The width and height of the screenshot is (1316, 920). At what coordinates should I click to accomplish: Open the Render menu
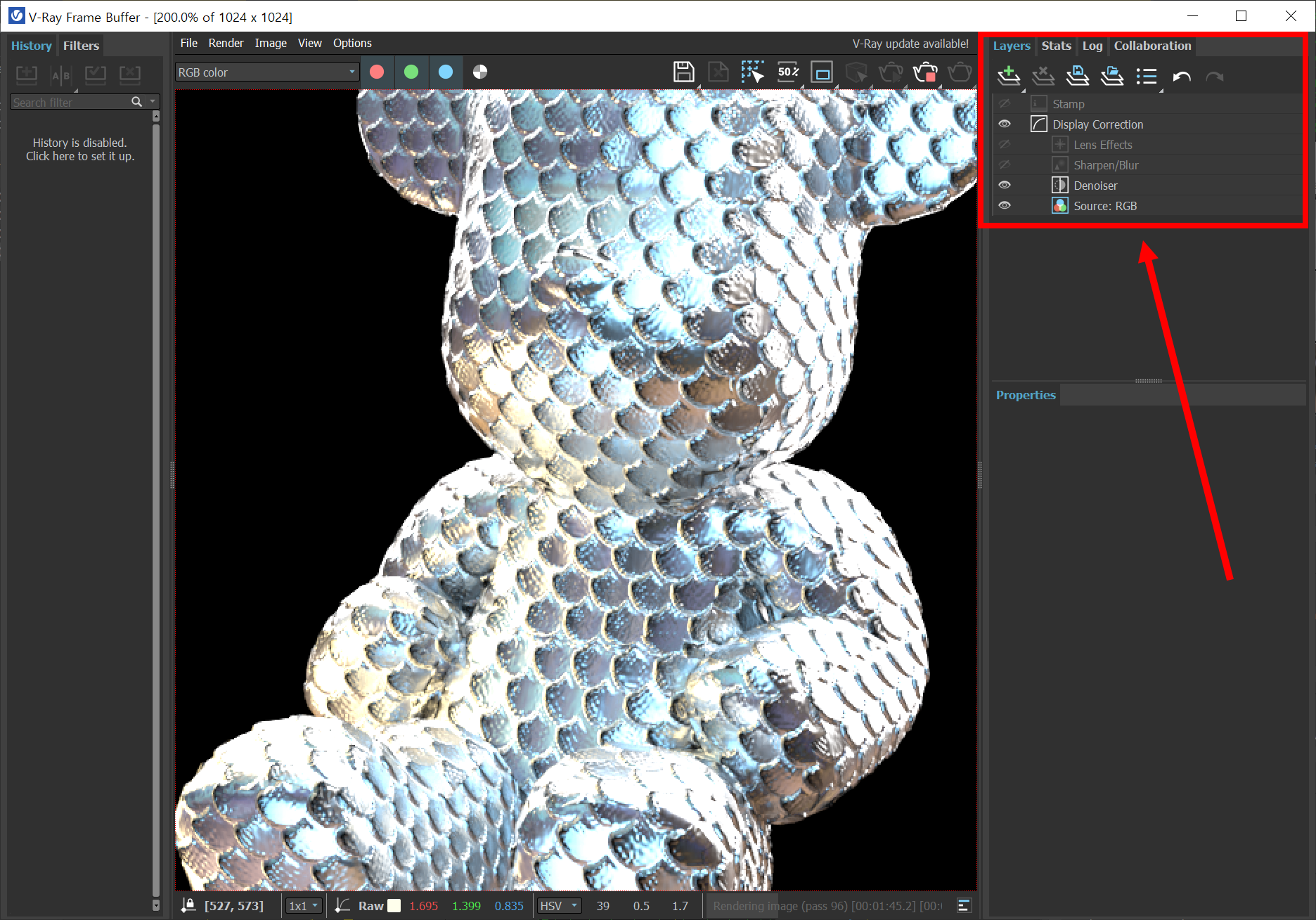point(226,43)
